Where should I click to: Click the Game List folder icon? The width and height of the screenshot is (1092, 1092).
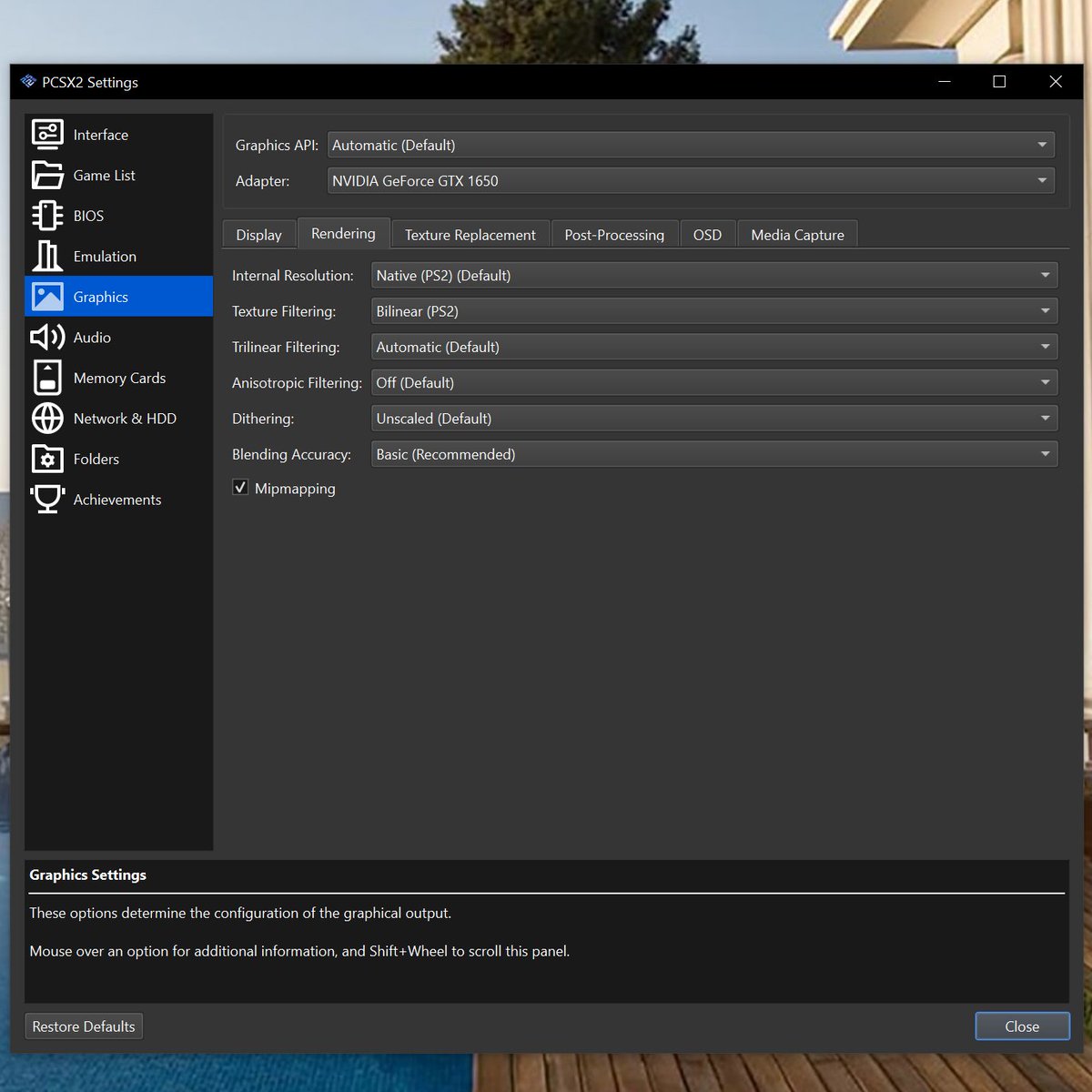pyautogui.click(x=47, y=175)
